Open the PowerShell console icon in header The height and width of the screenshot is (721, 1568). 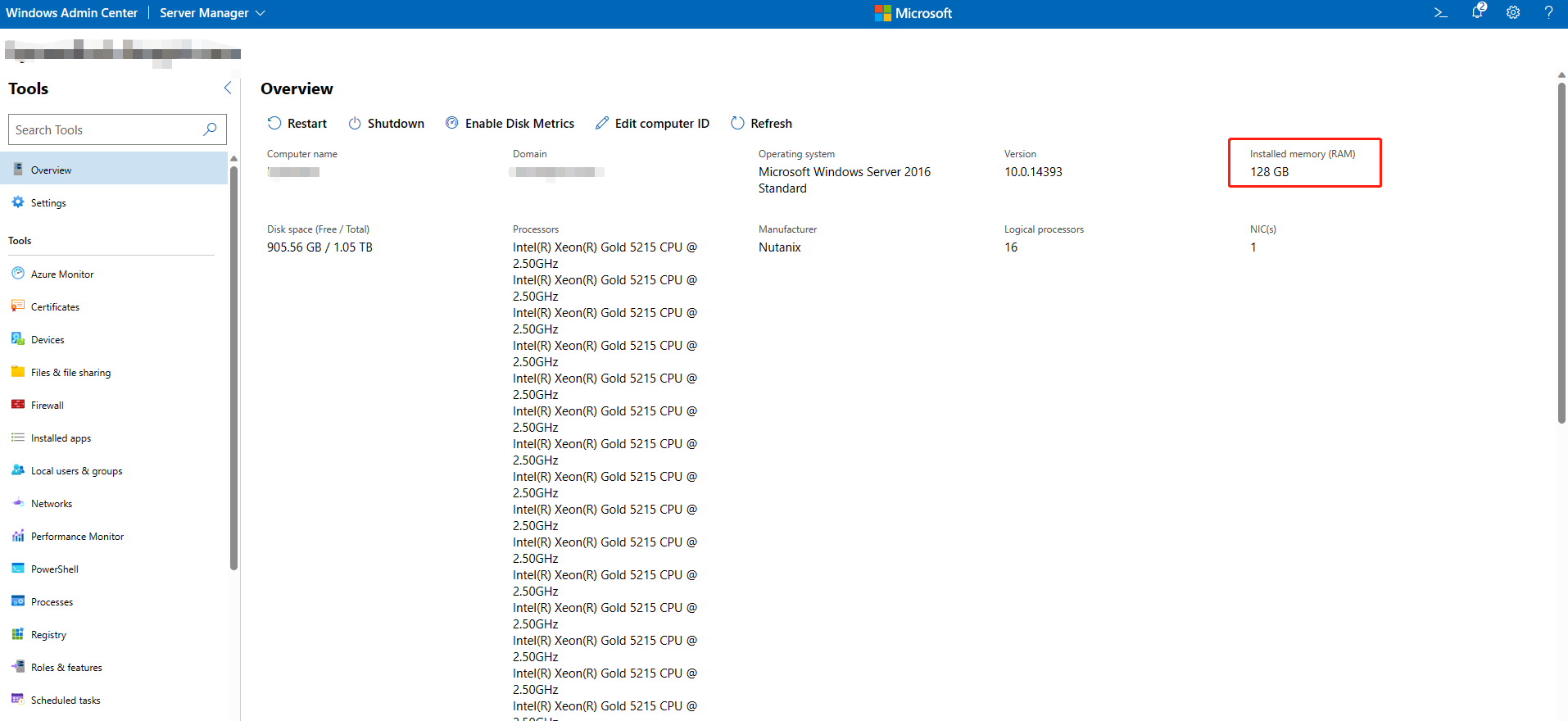click(x=1441, y=13)
